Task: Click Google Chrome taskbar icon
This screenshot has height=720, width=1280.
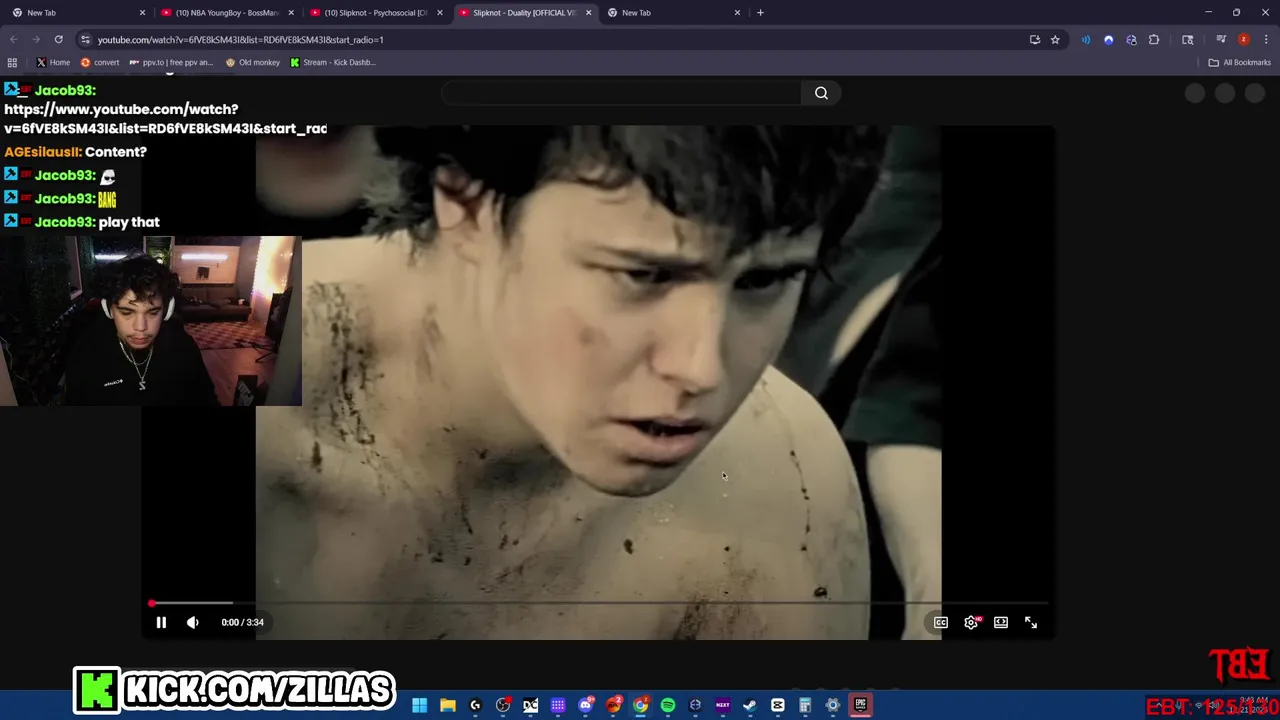Action: point(641,706)
